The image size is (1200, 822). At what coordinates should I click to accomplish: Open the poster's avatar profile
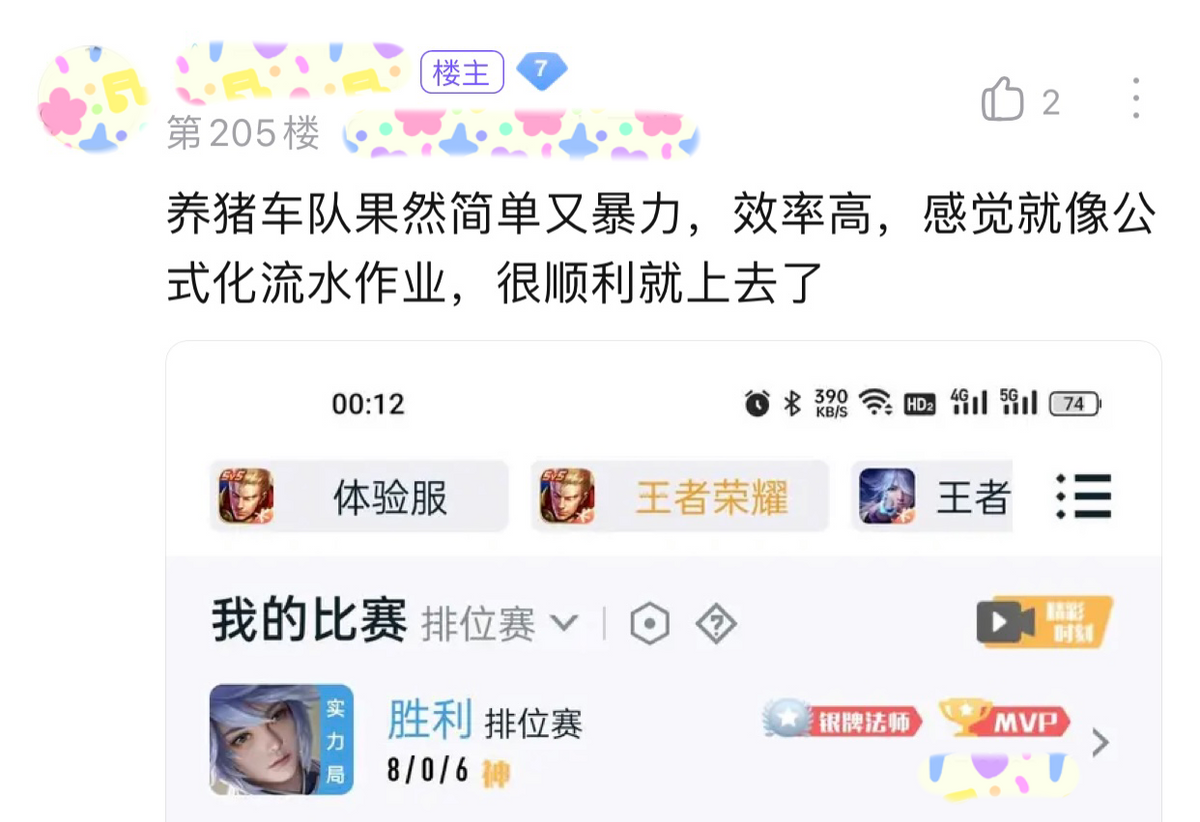(94, 100)
